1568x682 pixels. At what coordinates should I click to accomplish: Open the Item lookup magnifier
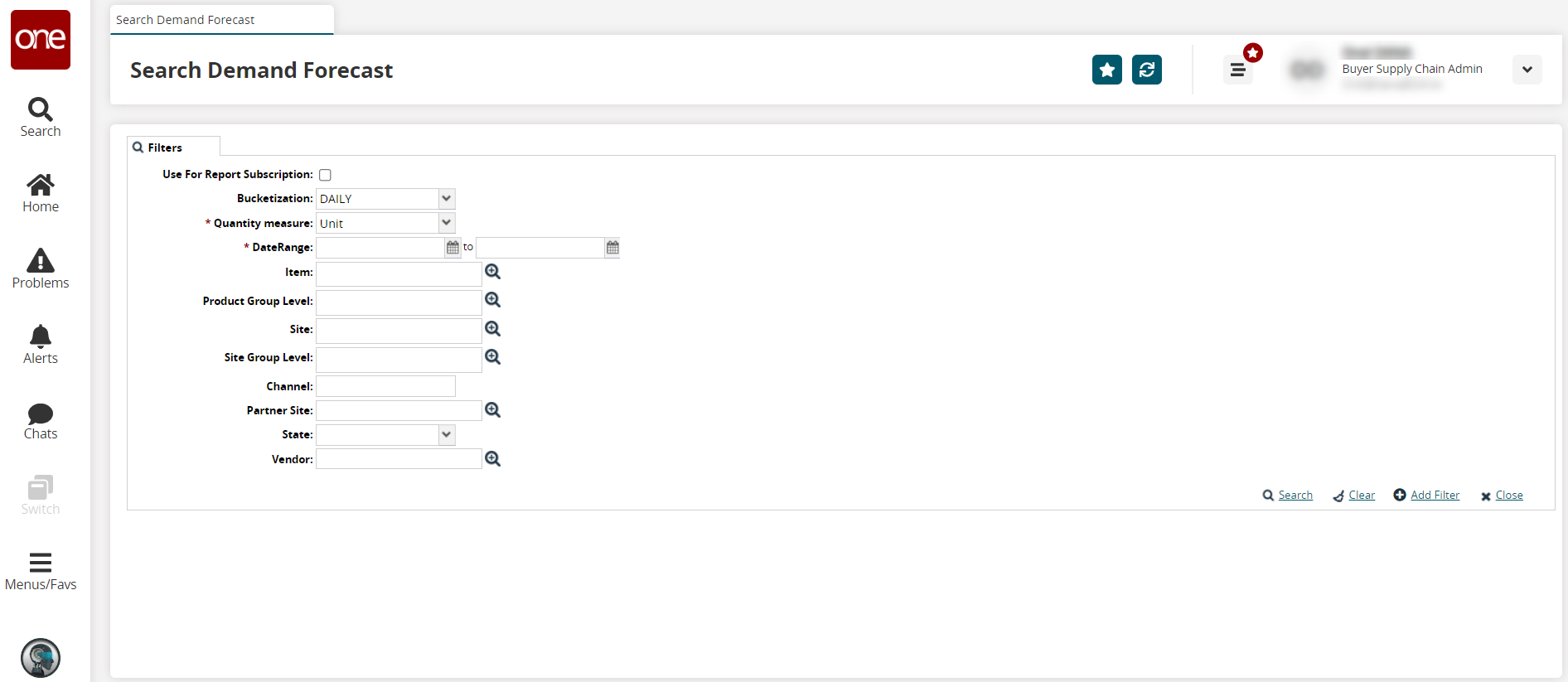click(492, 272)
